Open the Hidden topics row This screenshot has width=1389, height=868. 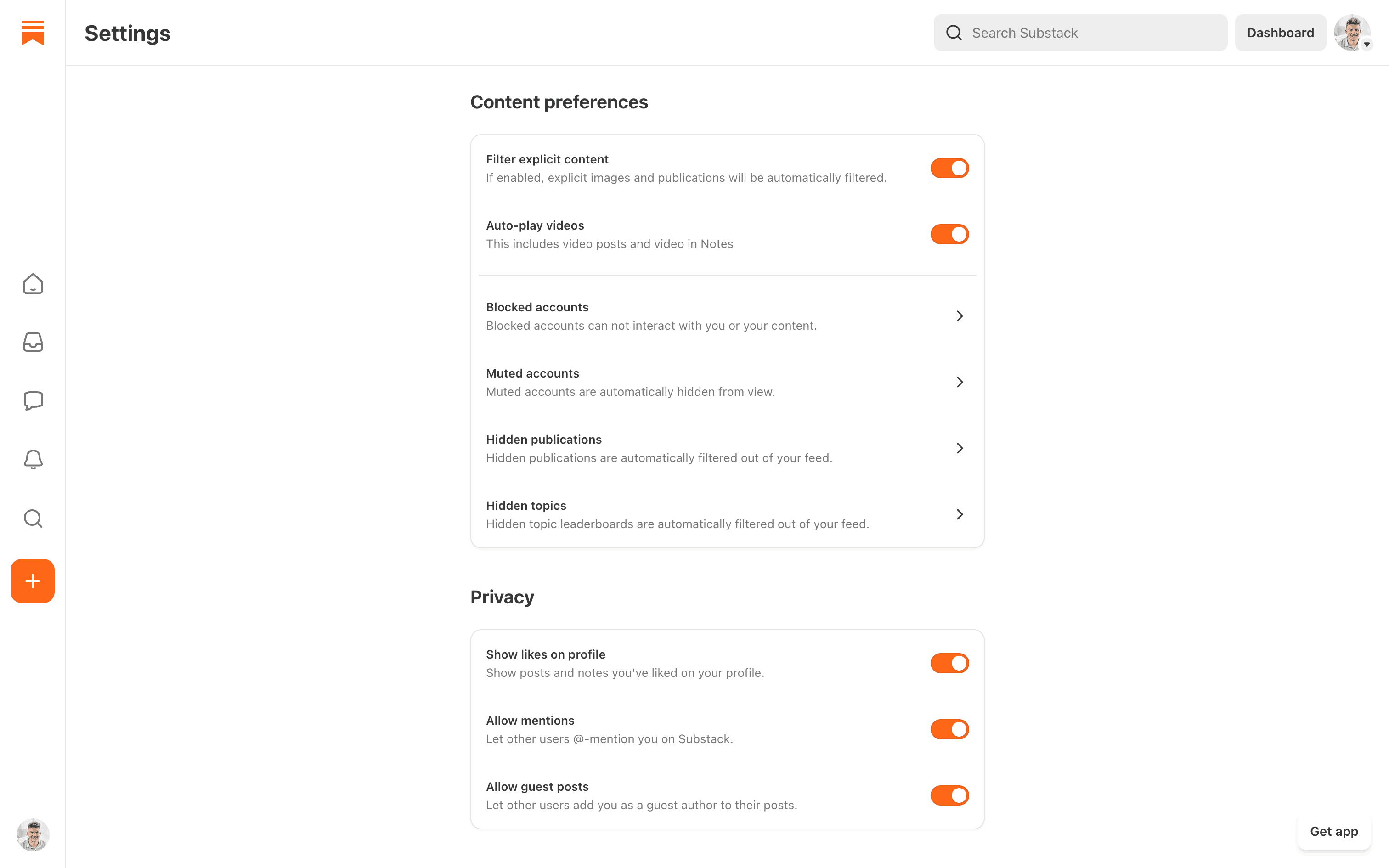[727, 514]
